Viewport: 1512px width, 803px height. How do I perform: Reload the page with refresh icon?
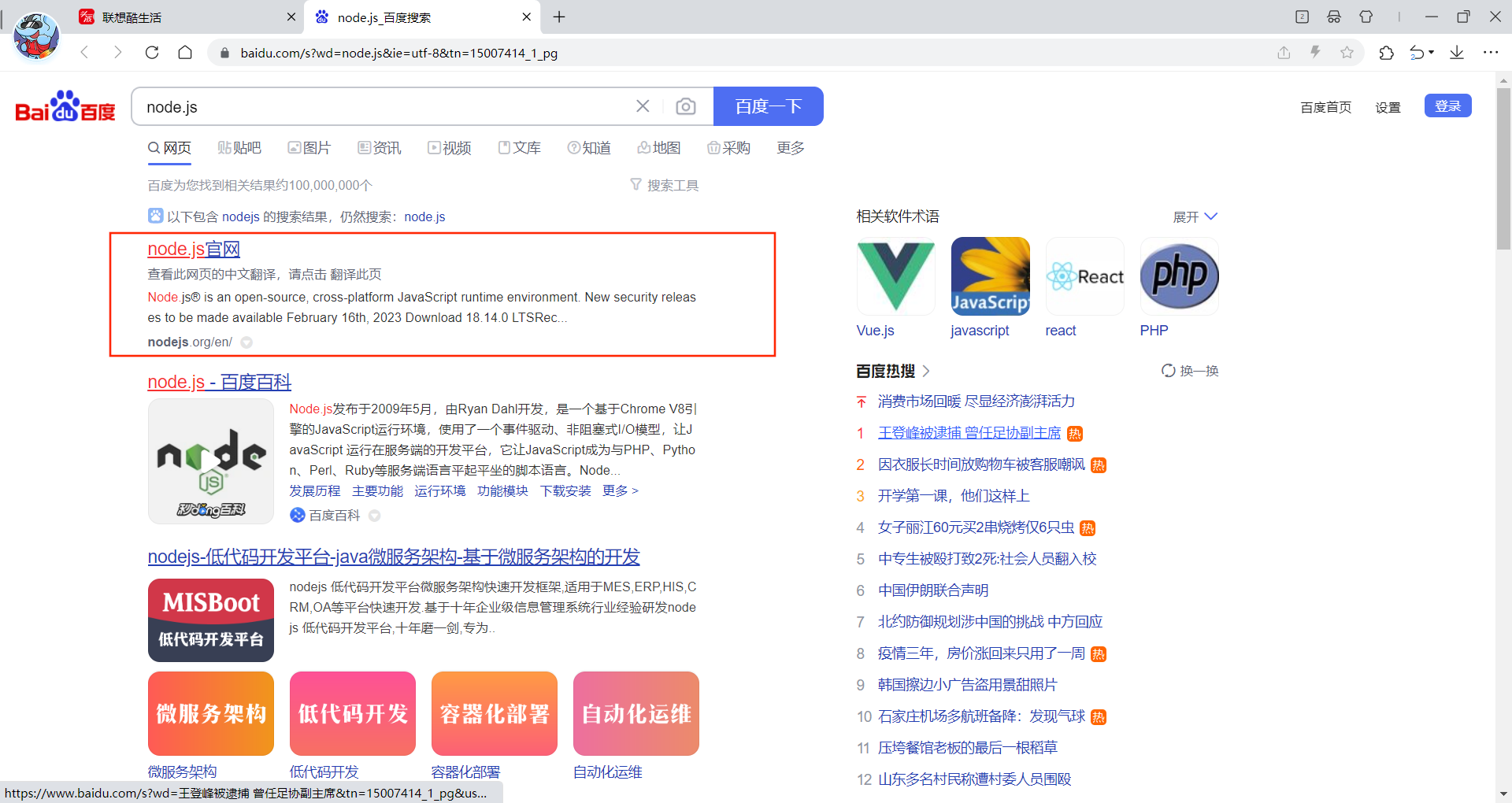152,53
